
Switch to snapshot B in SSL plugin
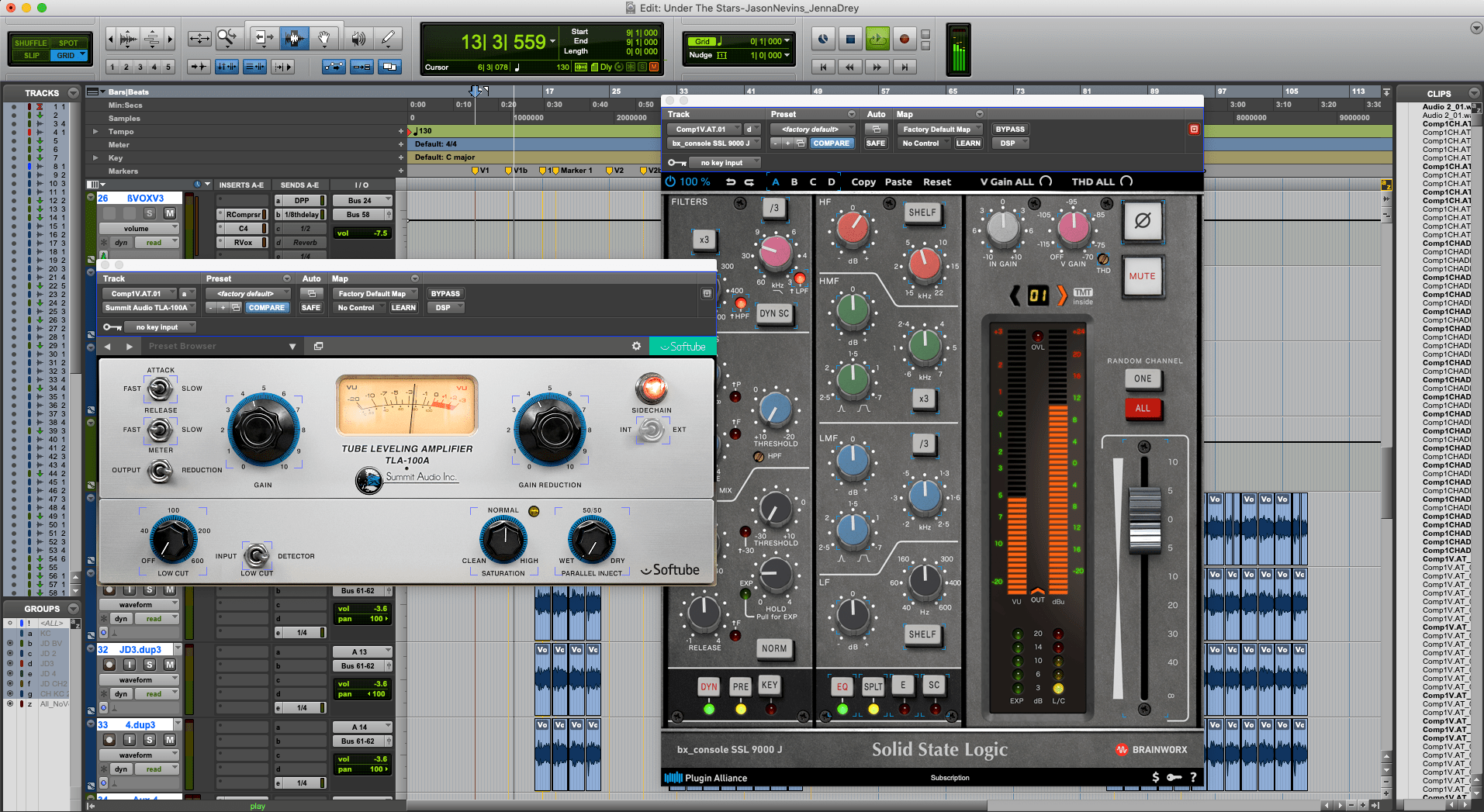[794, 181]
